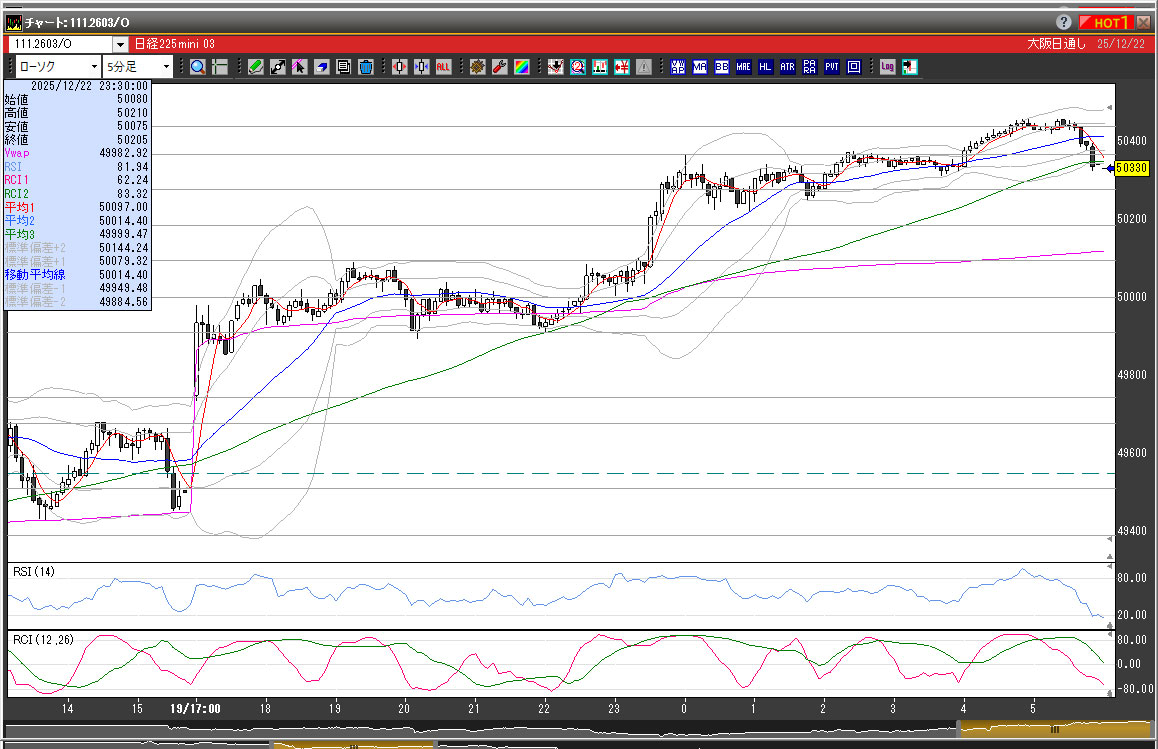This screenshot has width=1158, height=749.
Task: Click the magnifying glass zoom icon
Action: click(197, 67)
